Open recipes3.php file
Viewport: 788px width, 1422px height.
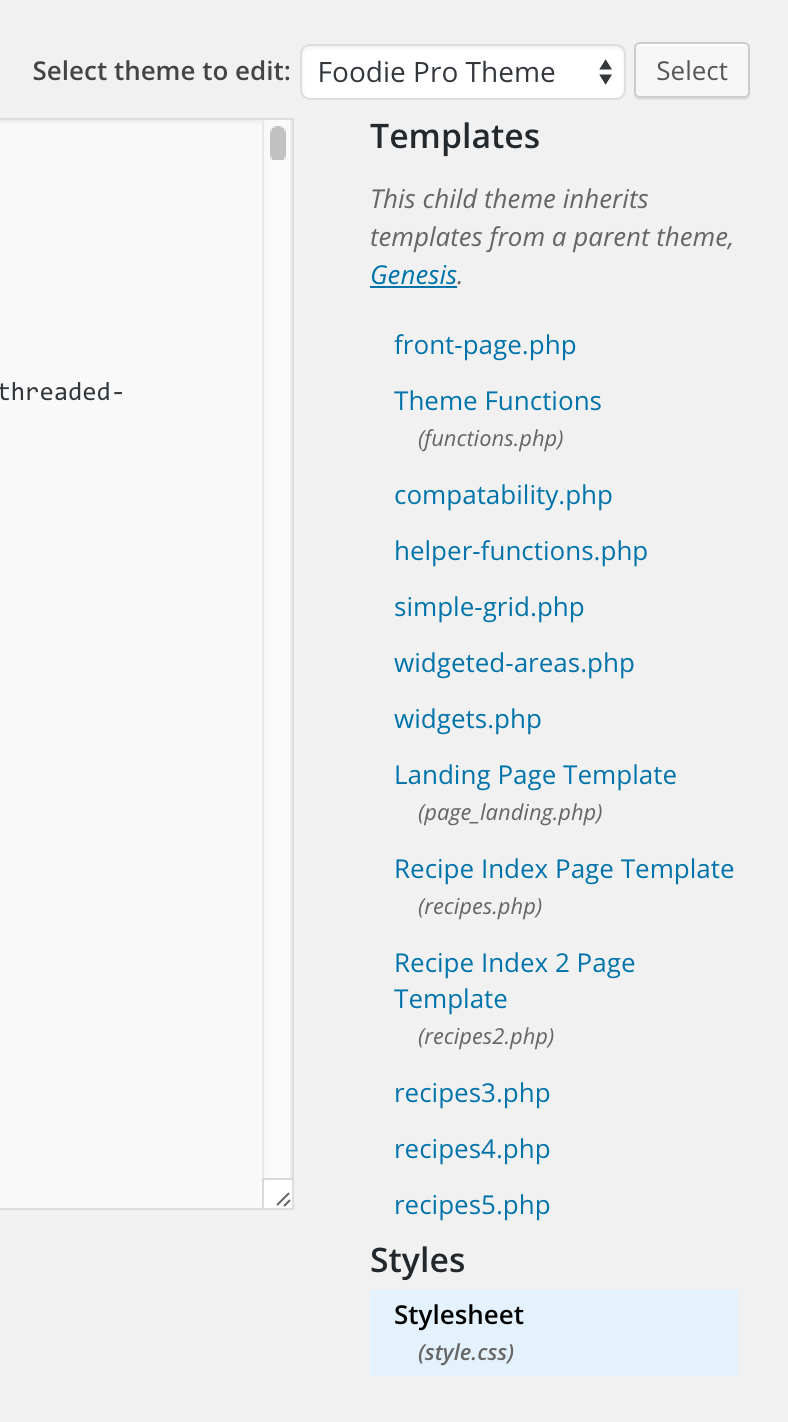click(x=472, y=1093)
